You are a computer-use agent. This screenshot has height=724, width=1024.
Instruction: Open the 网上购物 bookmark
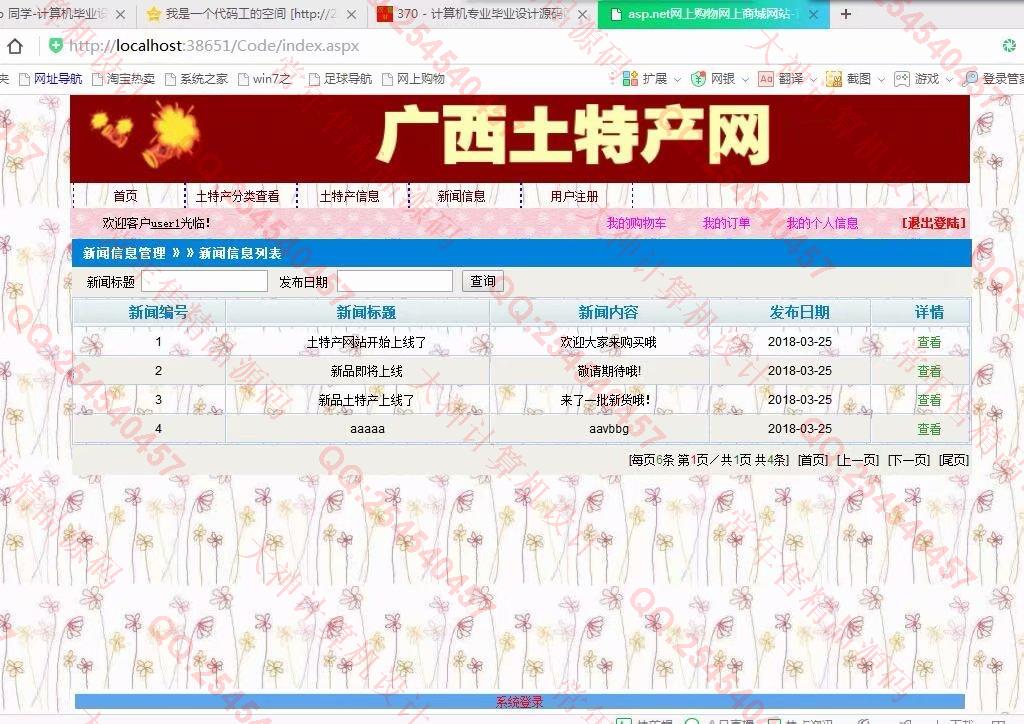coord(414,79)
